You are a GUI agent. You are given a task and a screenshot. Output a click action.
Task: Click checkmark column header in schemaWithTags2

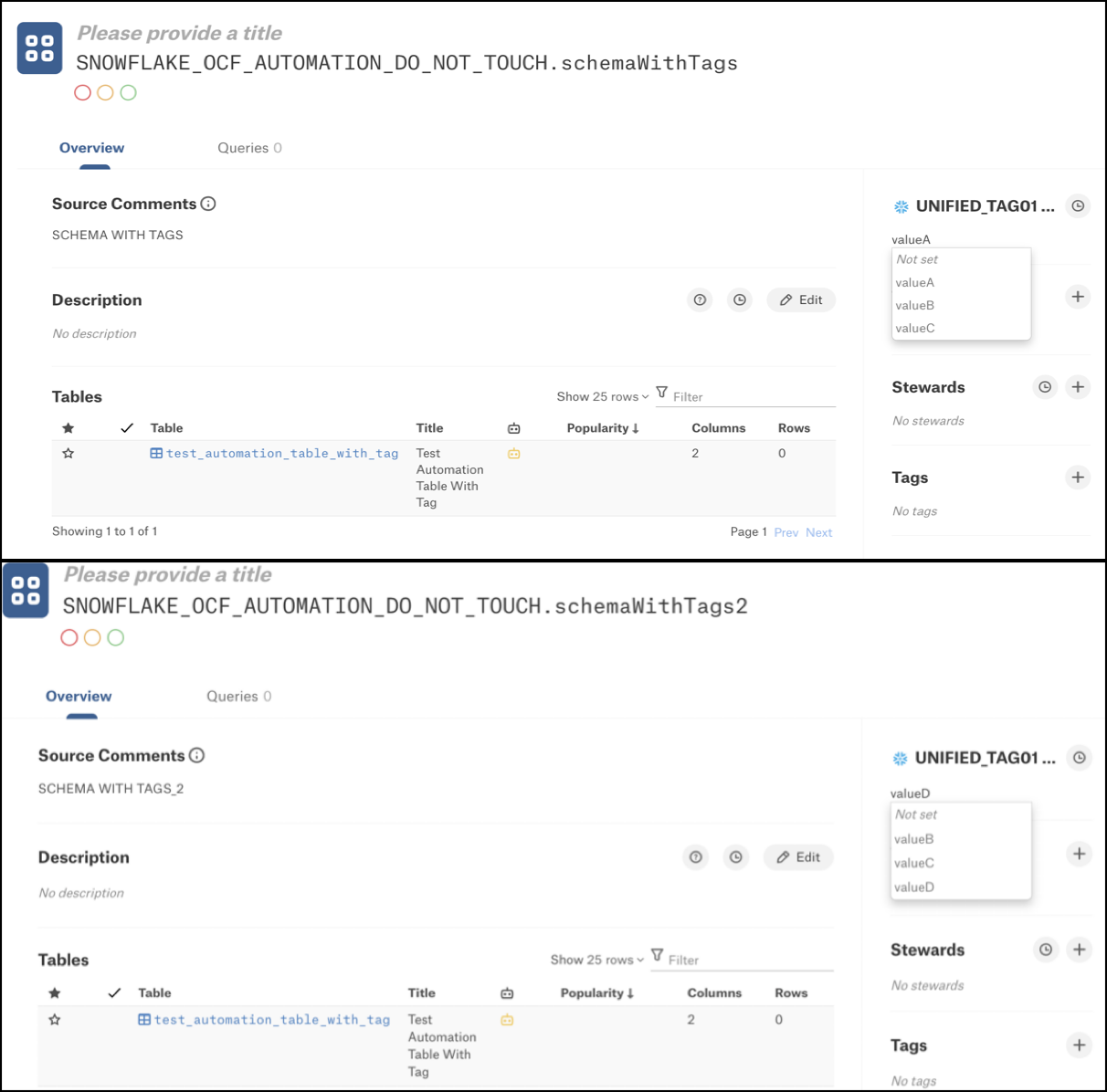(x=114, y=992)
